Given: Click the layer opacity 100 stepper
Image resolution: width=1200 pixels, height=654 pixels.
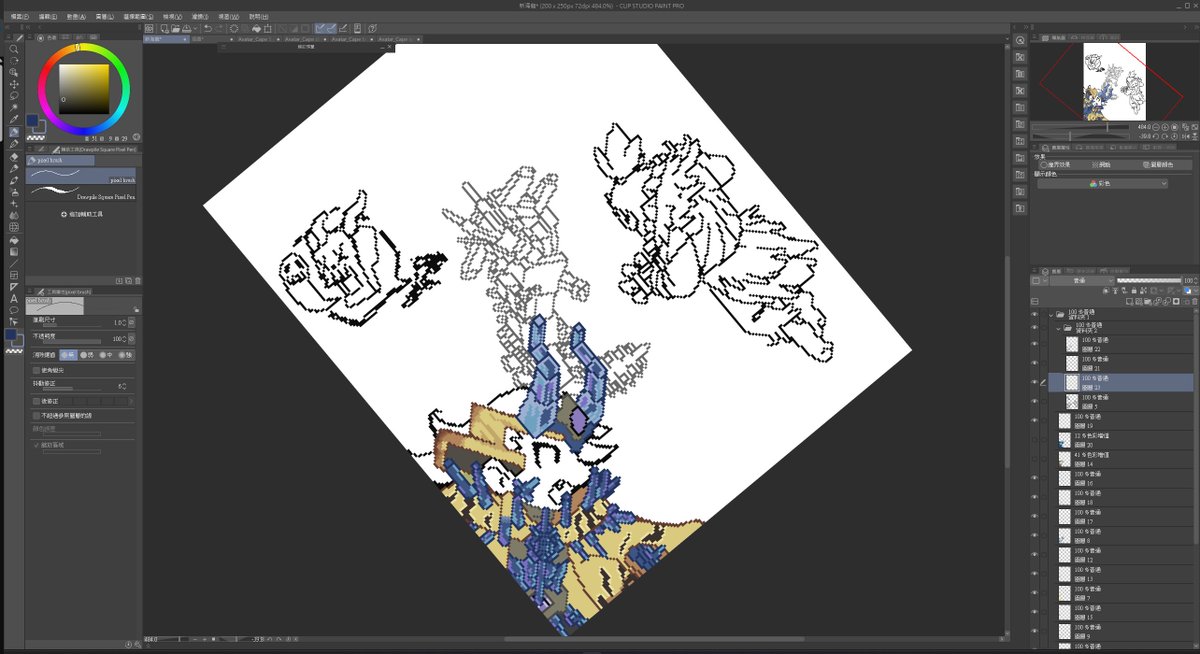Looking at the screenshot, I should 1196,281.
